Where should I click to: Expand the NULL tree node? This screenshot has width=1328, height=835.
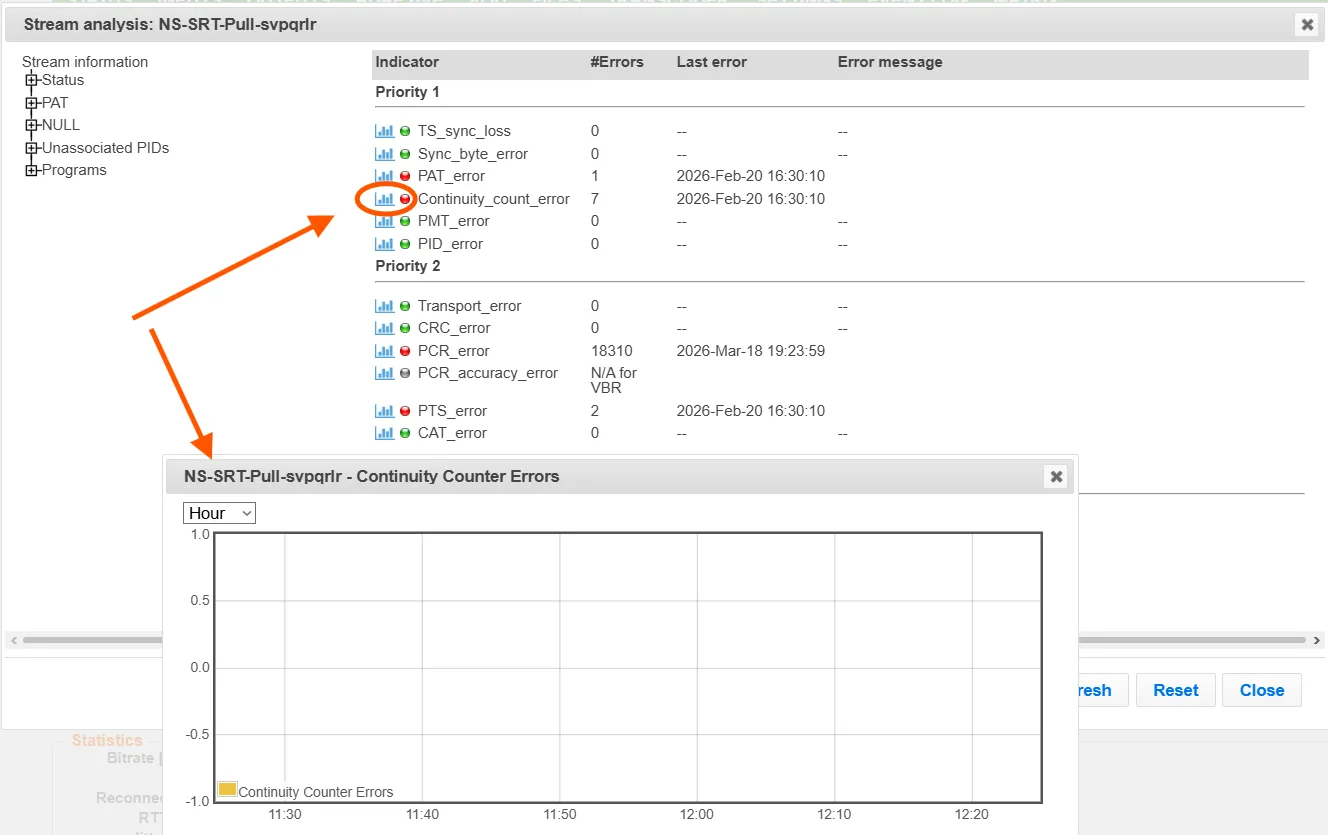(32, 125)
